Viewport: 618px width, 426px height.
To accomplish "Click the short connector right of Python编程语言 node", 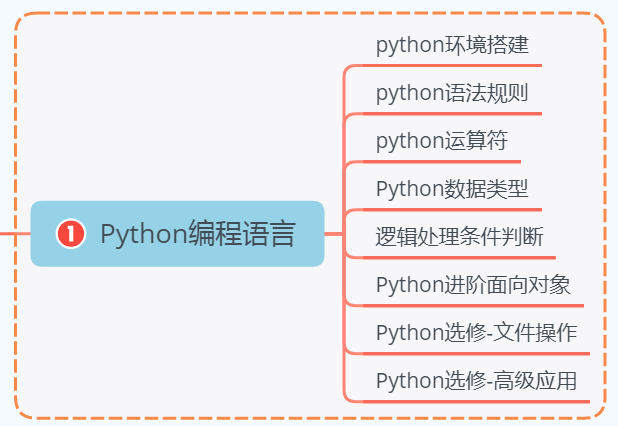I will pyautogui.click(x=333, y=234).
